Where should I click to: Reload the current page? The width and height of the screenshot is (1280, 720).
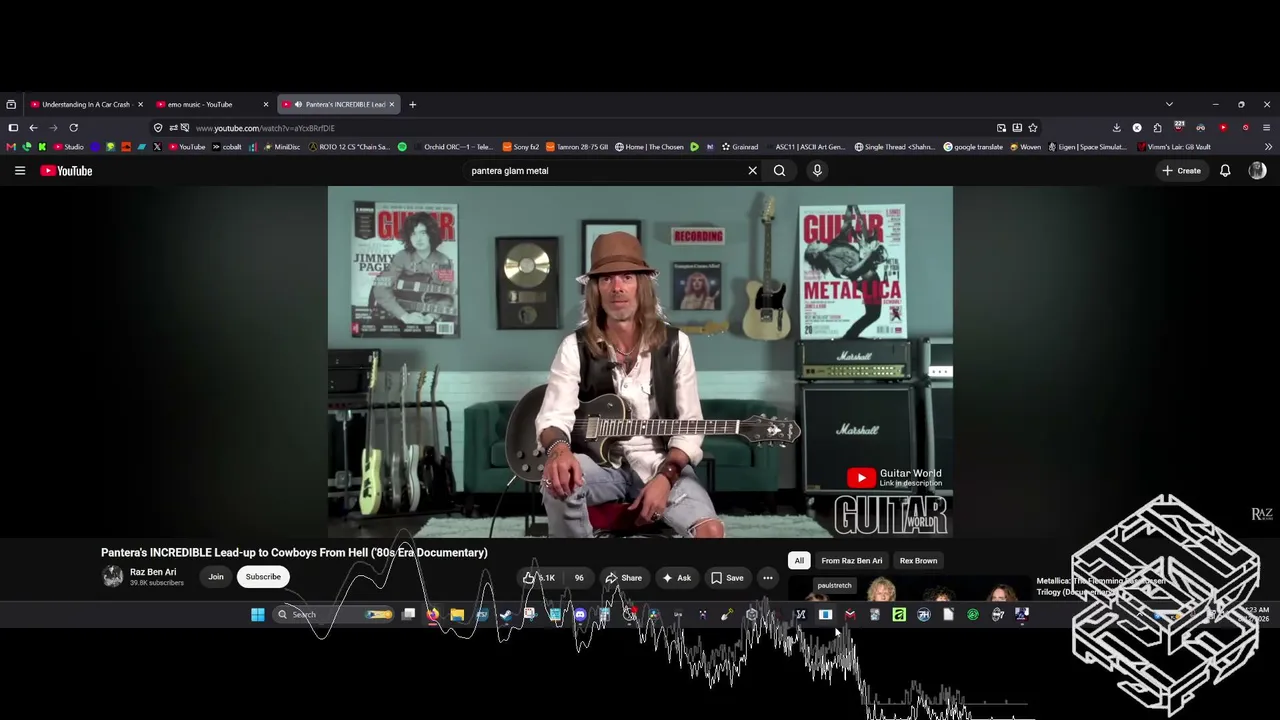click(x=74, y=128)
